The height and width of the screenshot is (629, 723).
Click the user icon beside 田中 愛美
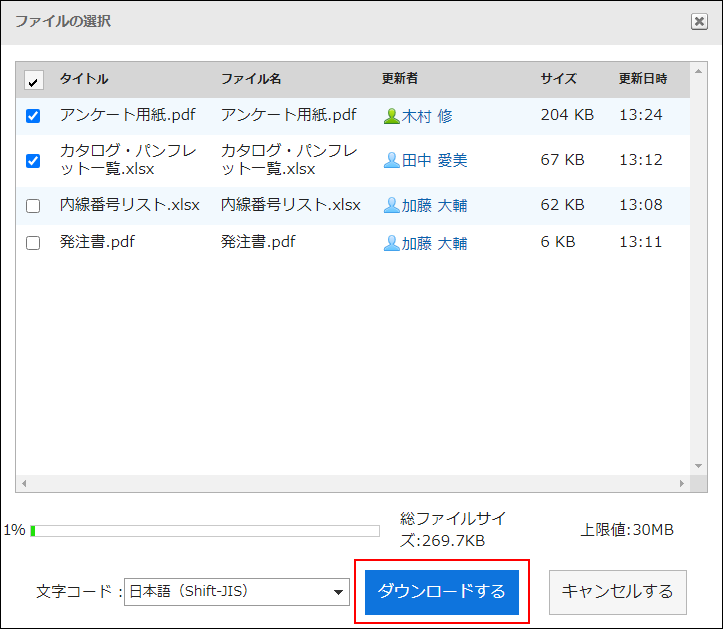[391, 160]
